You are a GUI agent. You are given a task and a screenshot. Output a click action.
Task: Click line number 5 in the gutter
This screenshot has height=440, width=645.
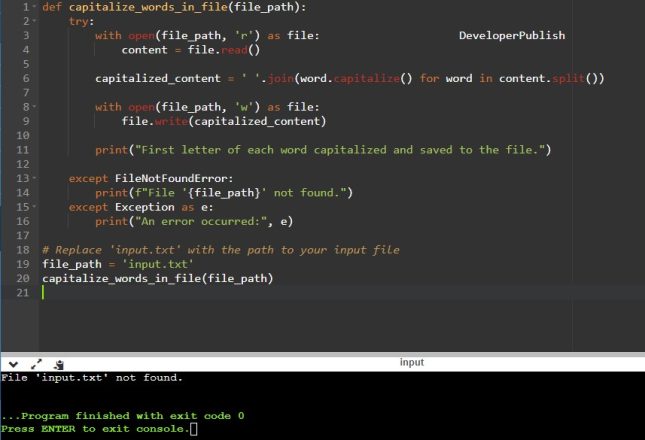(x=26, y=64)
